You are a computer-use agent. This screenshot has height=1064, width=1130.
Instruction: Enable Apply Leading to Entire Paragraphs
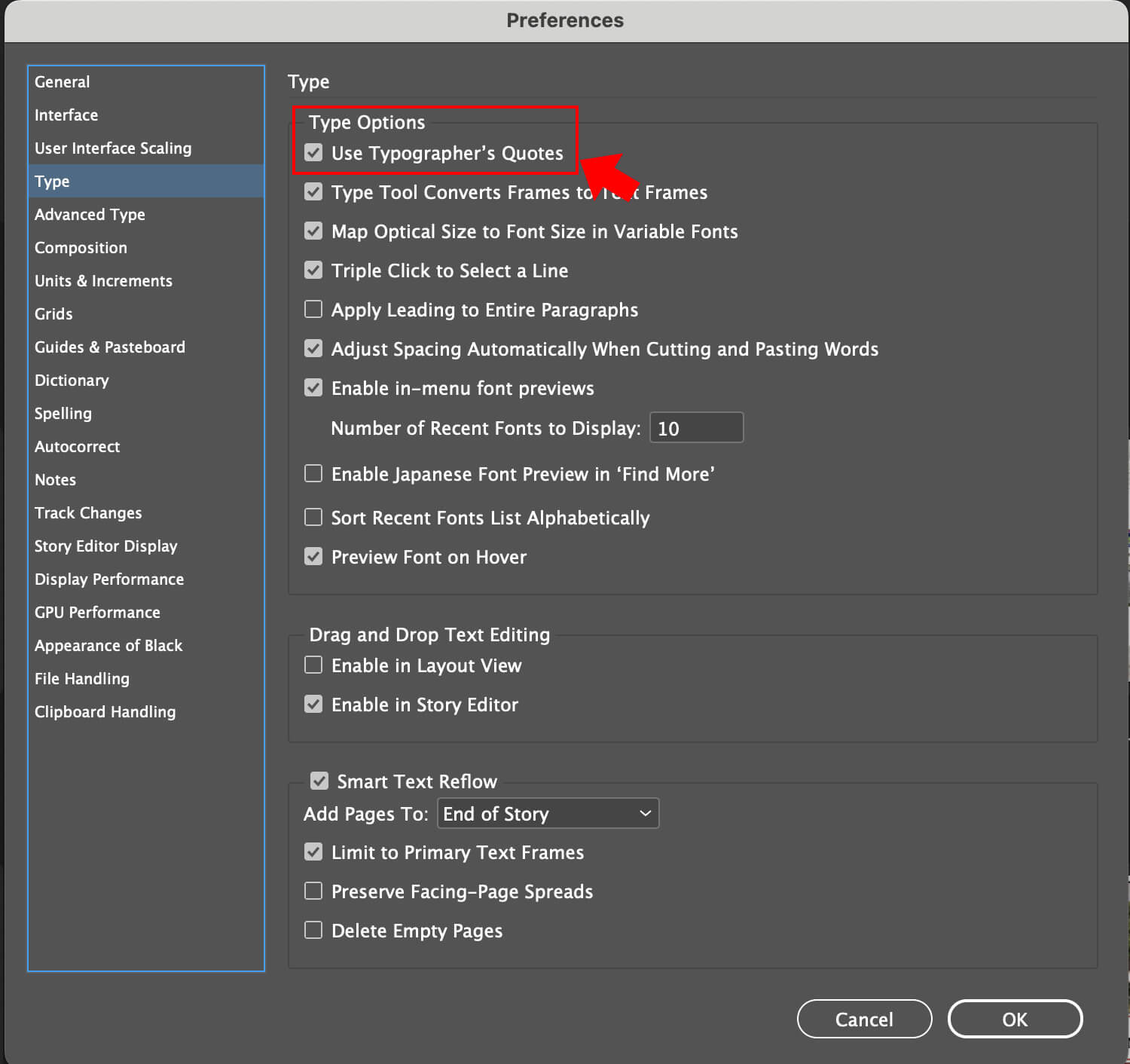click(313, 309)
